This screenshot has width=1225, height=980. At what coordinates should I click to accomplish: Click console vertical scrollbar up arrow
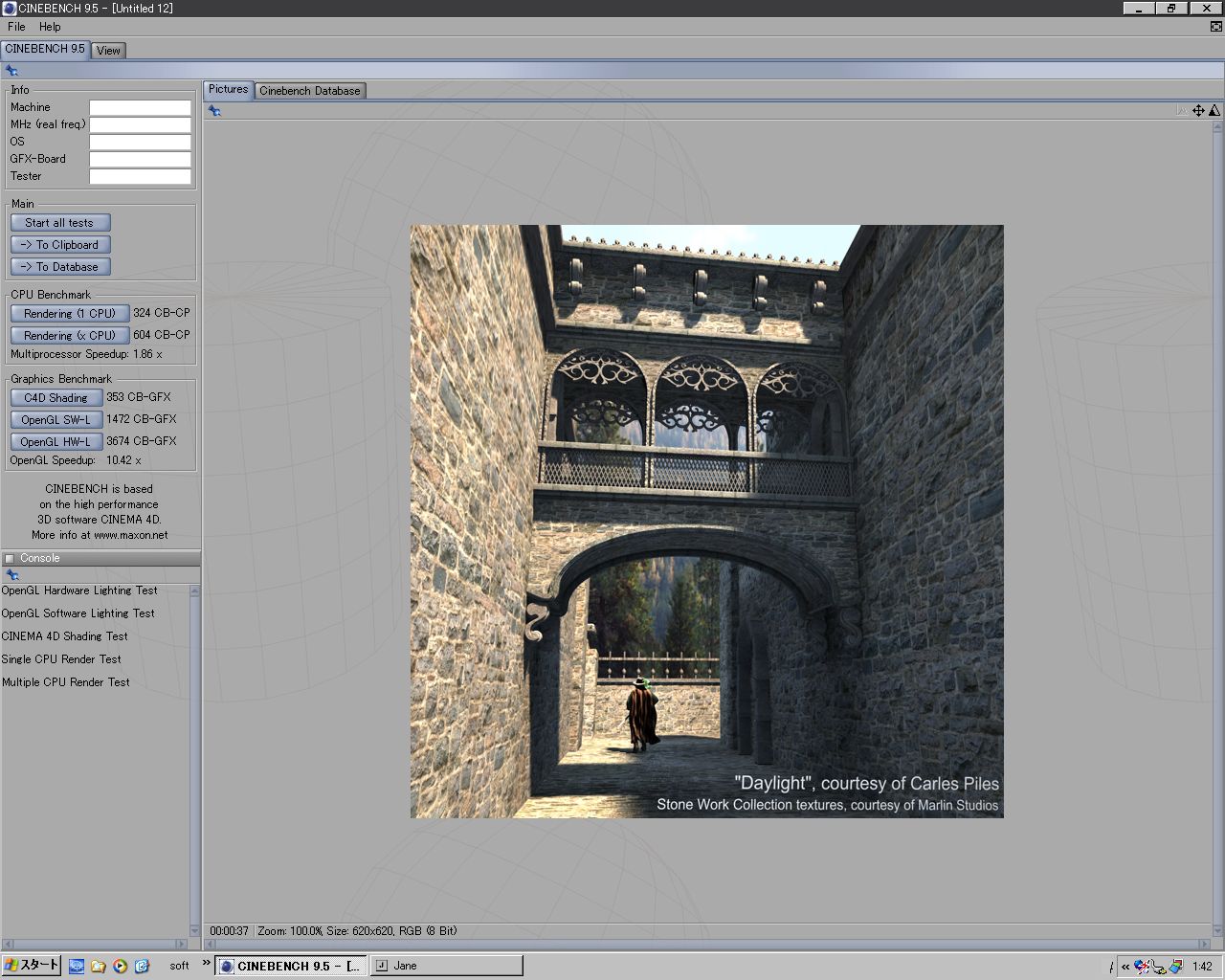[x=195, y=590]
